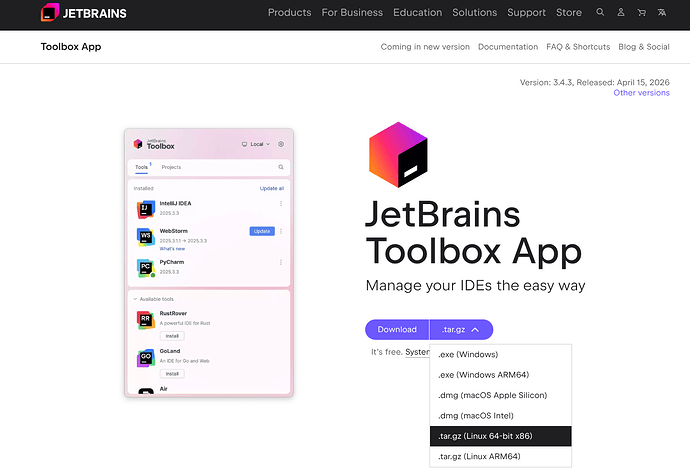The height and width of the screenshot is (474, 690).
Task: Click the JetBrains logo in header
Action: click(84, 13)
